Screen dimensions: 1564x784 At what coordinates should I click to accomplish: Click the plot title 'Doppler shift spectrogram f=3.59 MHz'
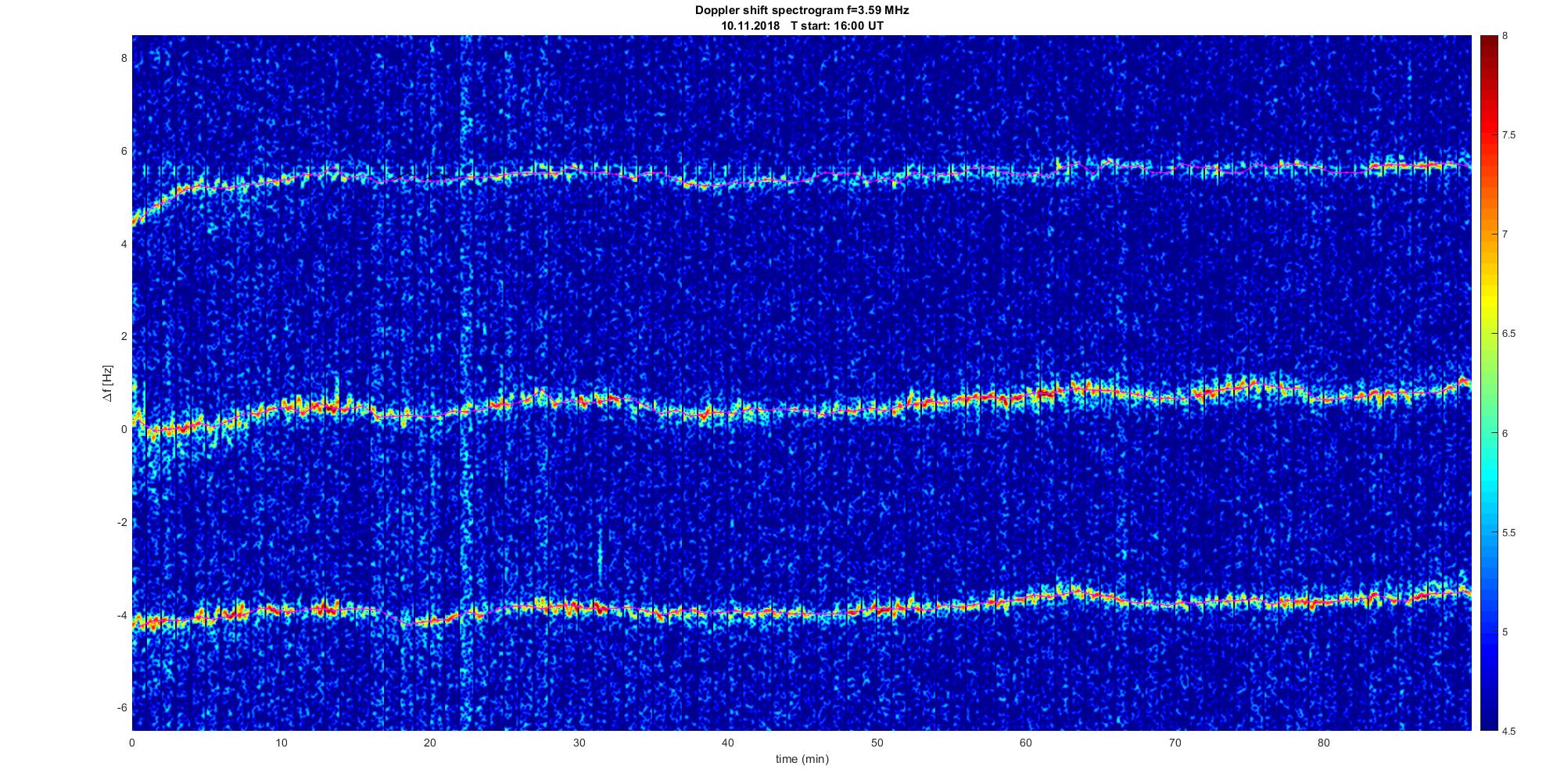pyautogui.click(x=802, y=10)
